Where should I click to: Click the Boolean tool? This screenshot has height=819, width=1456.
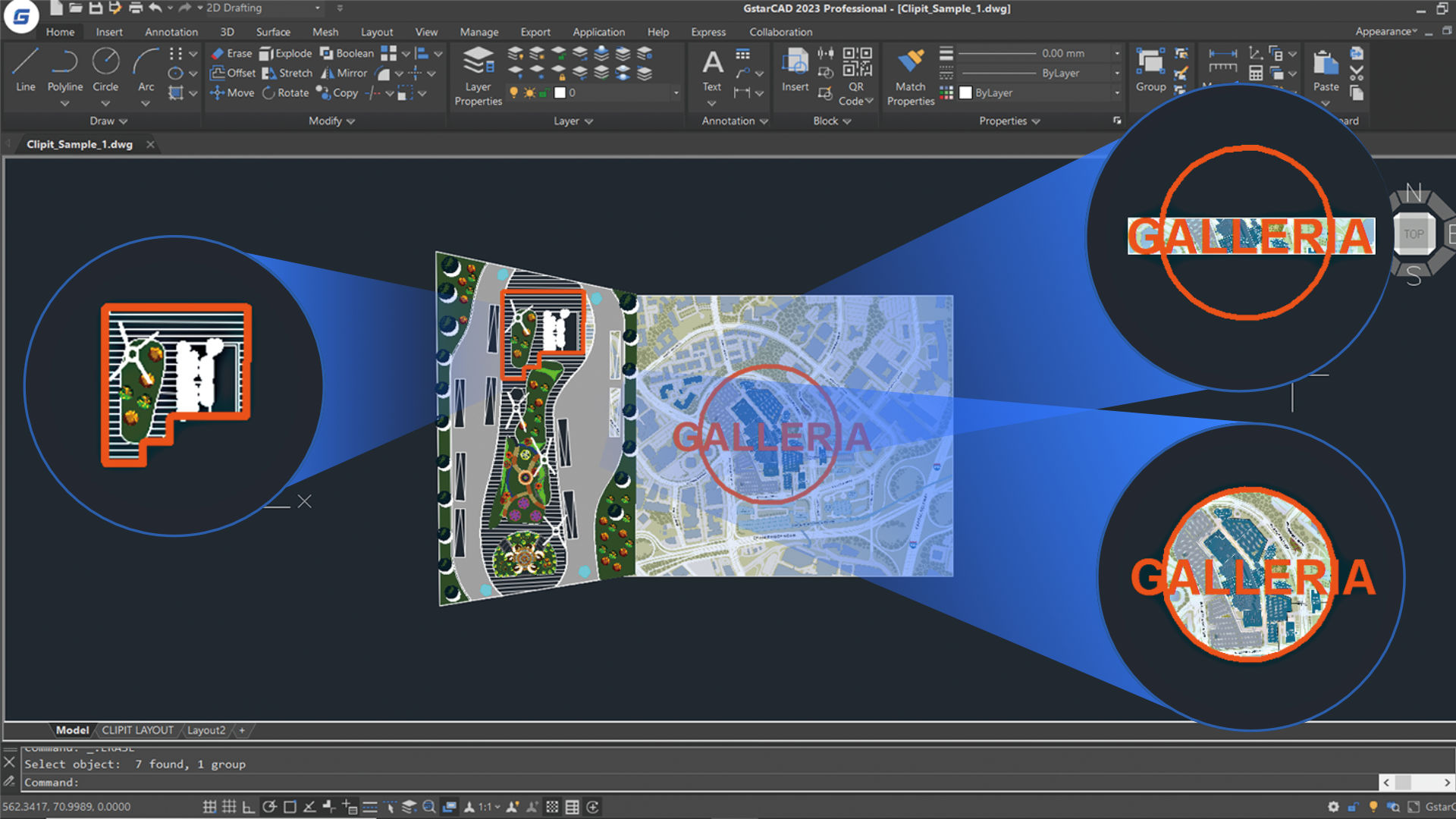coord(347,53)
